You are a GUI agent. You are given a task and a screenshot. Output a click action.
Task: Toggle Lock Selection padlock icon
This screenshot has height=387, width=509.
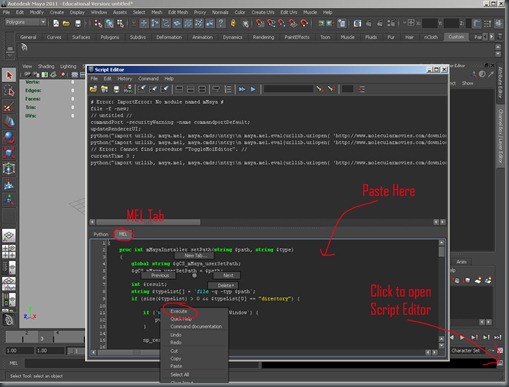click(x=233, y=23)
